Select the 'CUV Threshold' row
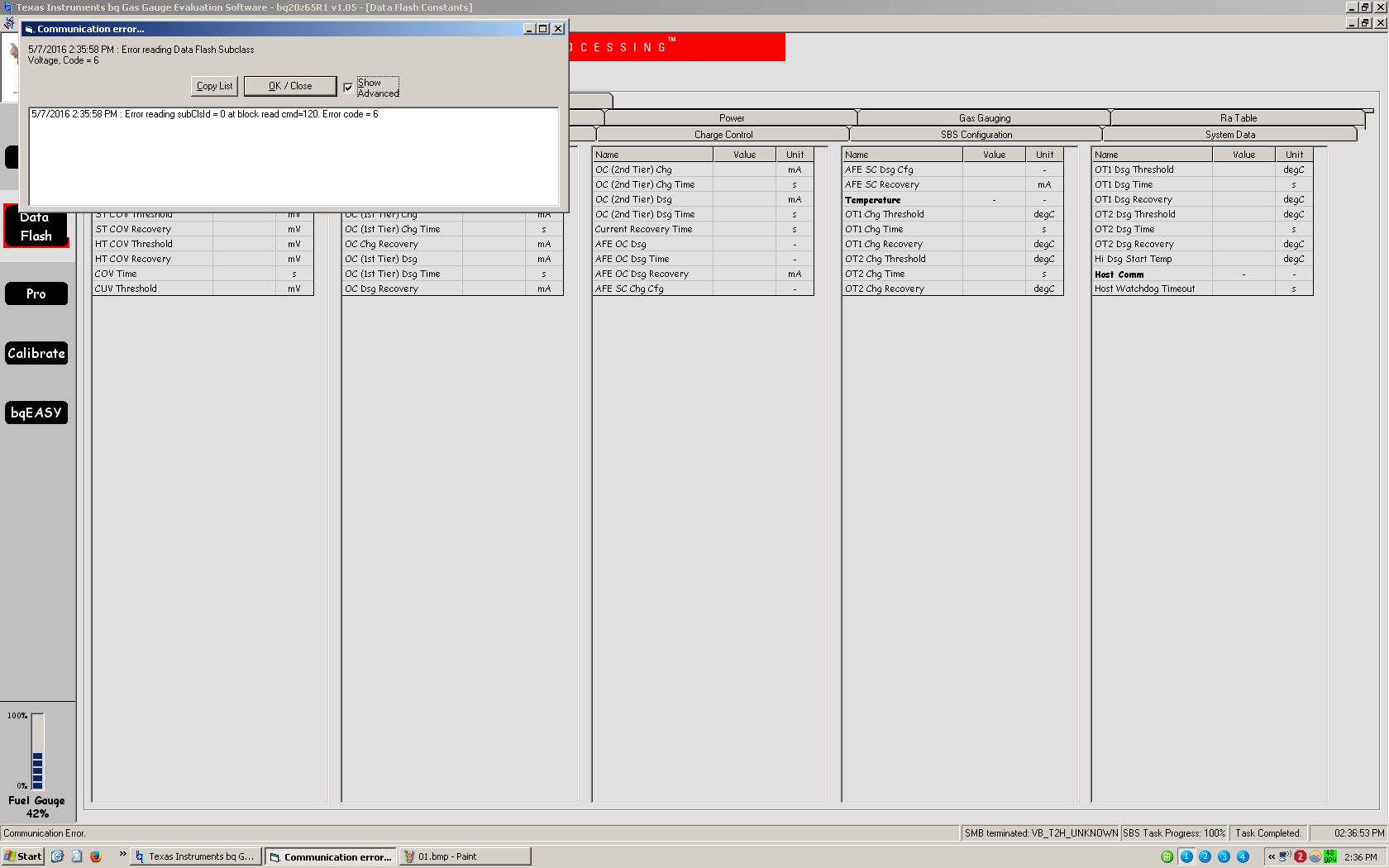The height and width of the screenshot is (868, 1389). coord(203,289)
